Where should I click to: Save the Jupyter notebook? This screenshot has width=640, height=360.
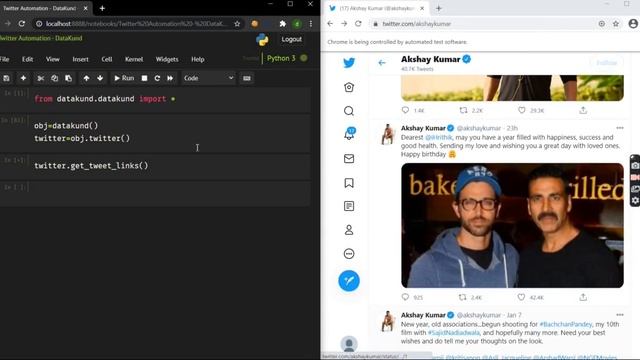(x=6, y=78)
